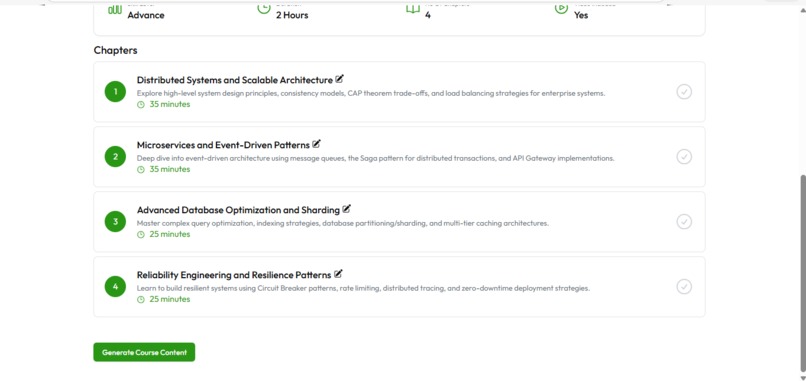
Task: Mark Distributed Systems chapter as complete
Action: pyautogui.click(x=684, y=92)
